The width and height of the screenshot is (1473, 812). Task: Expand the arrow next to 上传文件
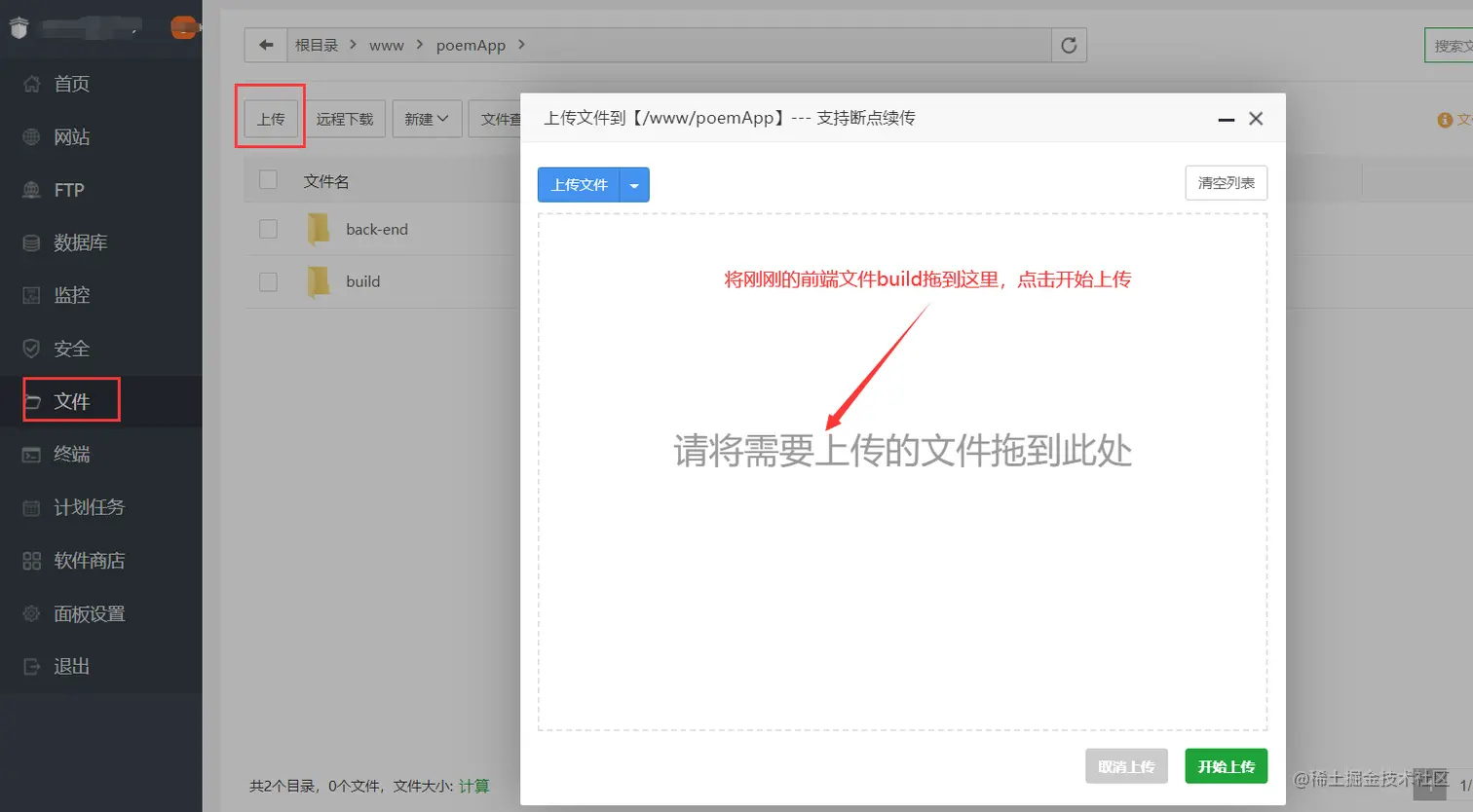click(634, 185)
